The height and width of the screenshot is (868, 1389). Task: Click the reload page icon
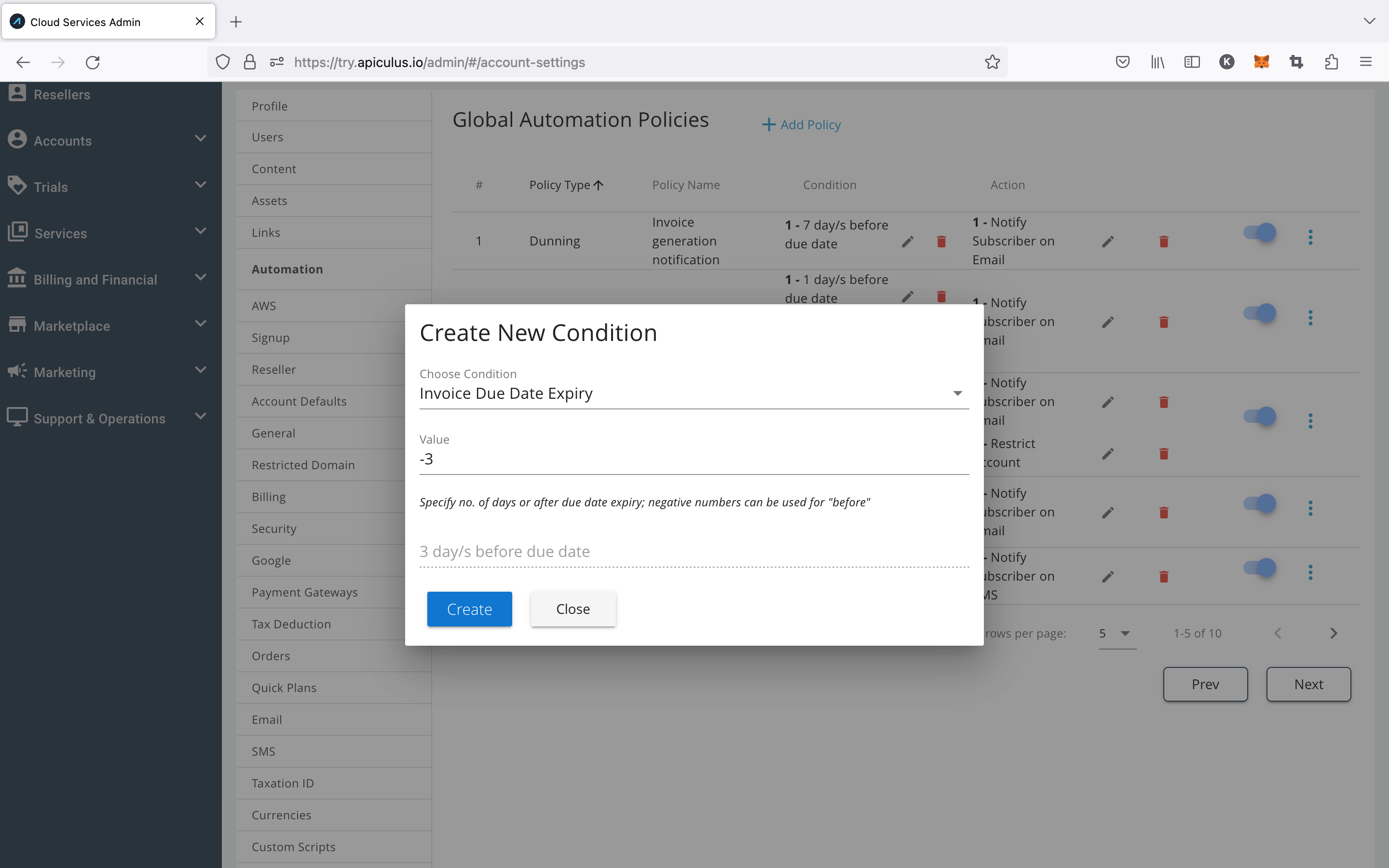[x=93, y=62]
